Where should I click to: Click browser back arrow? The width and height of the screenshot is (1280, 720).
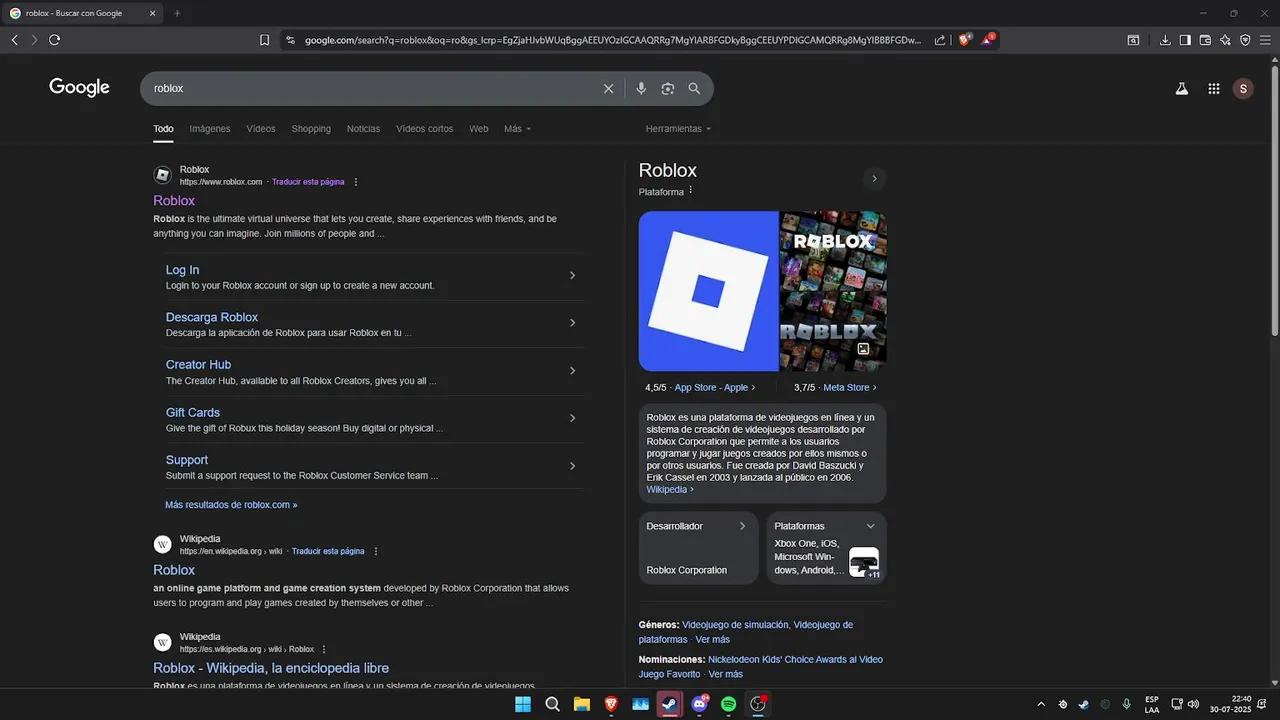point(15,40)
